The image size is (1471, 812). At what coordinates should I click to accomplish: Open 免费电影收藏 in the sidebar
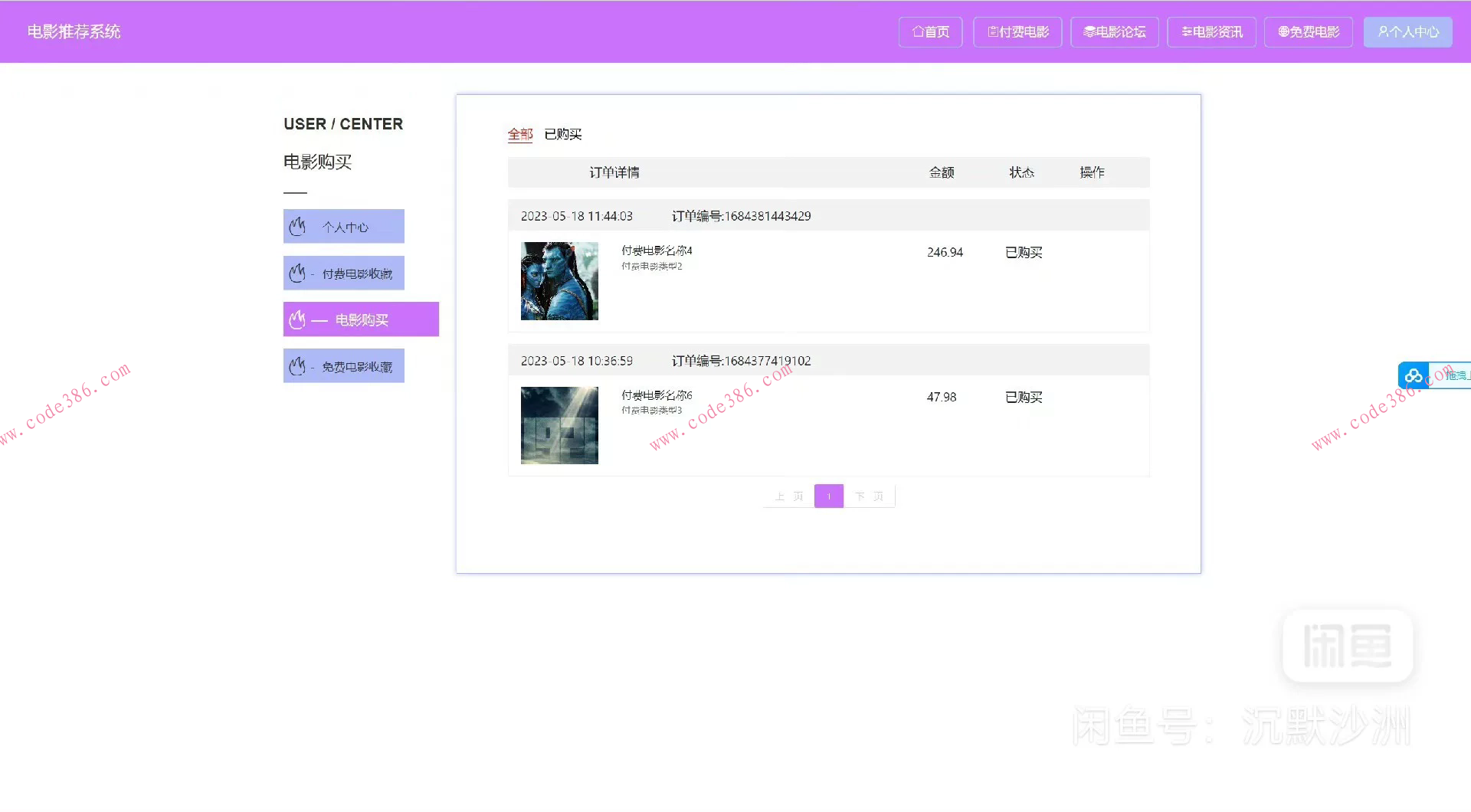click(x=344, y=366)
